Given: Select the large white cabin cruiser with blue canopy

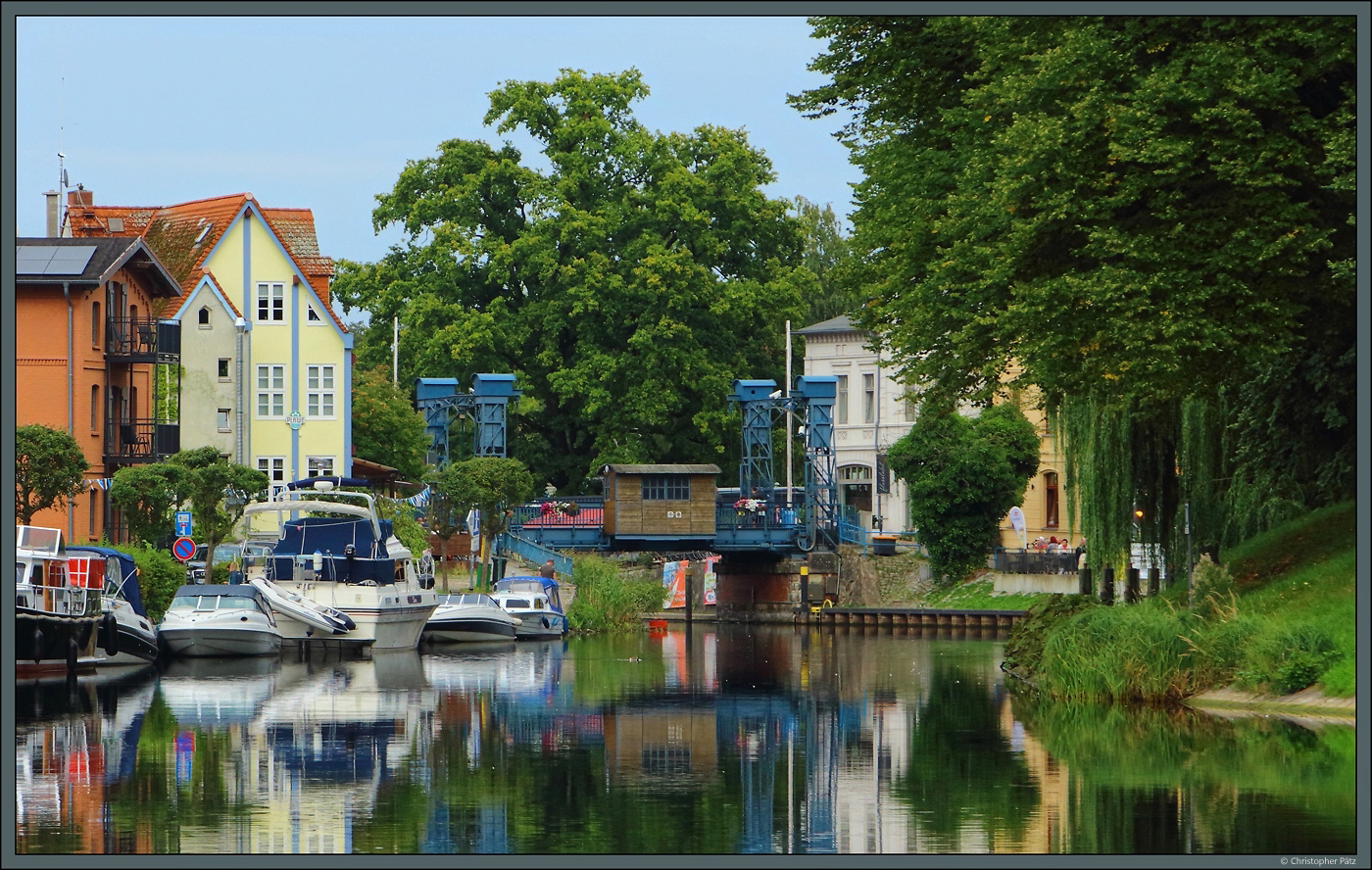Looking at the screenshot, I should tap(338, 568).
